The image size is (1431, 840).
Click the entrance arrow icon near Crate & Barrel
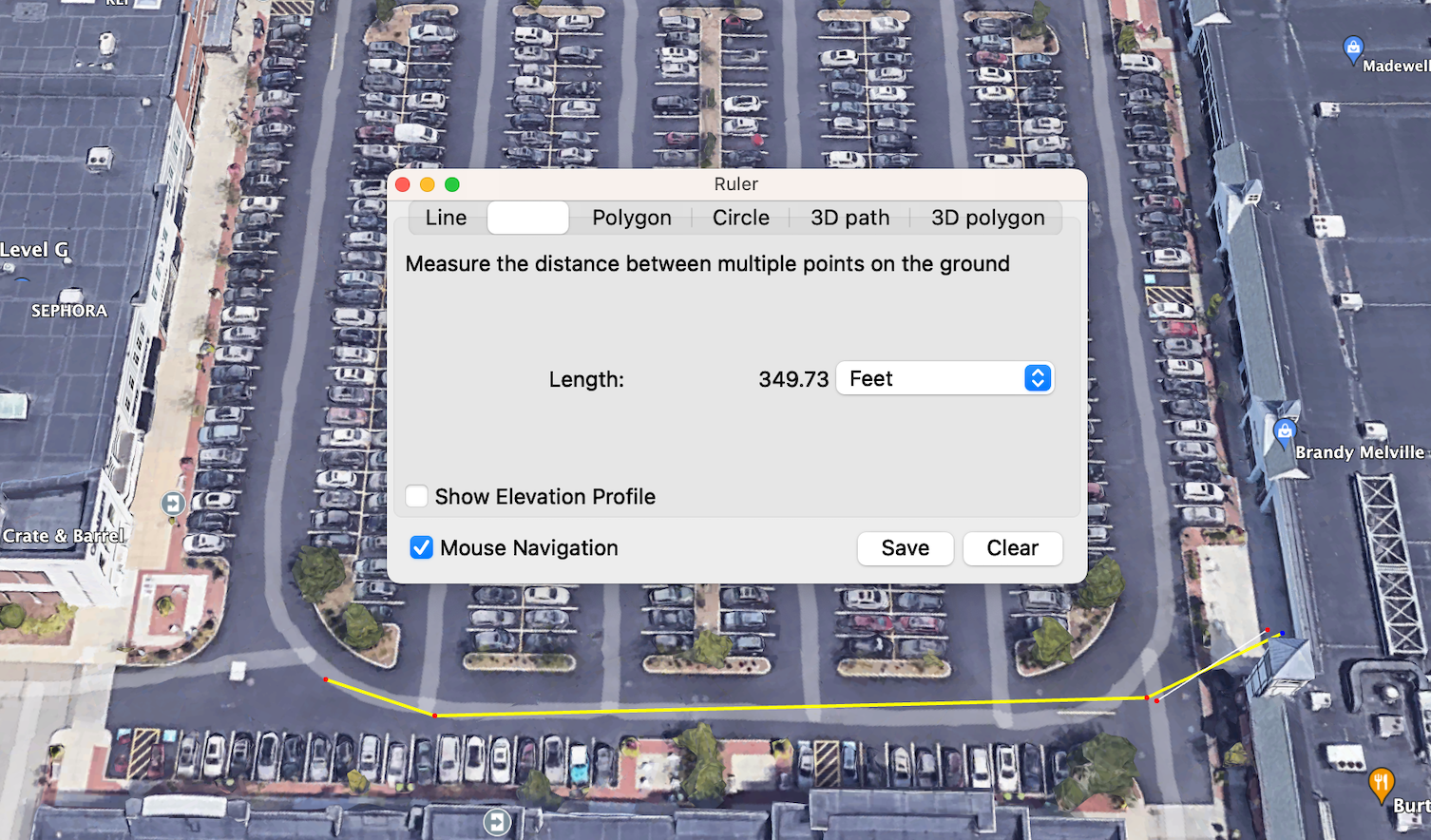coord(173,504)
